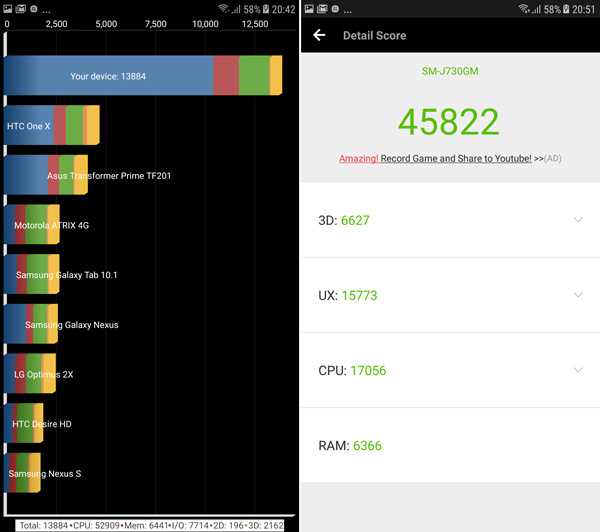Viewport: 600px width, 532px height.
Task: Select the Samsung Galaxy Nexus bar
Action: click(31, 324)
